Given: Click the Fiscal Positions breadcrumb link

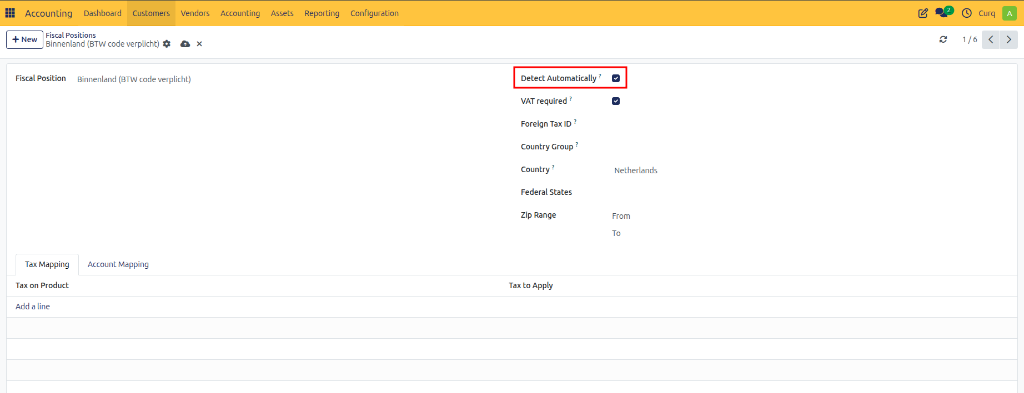Looking at the screenshot, I should coord(71,35).
